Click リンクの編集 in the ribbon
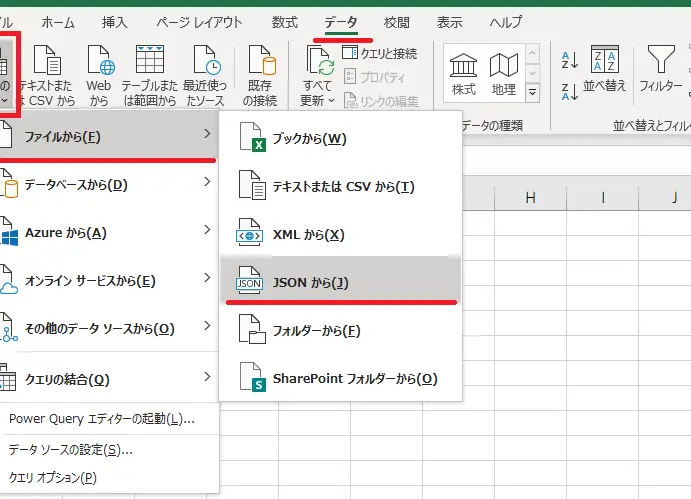The width and height of the screenshot is (691, 499). tap(381, 101)
